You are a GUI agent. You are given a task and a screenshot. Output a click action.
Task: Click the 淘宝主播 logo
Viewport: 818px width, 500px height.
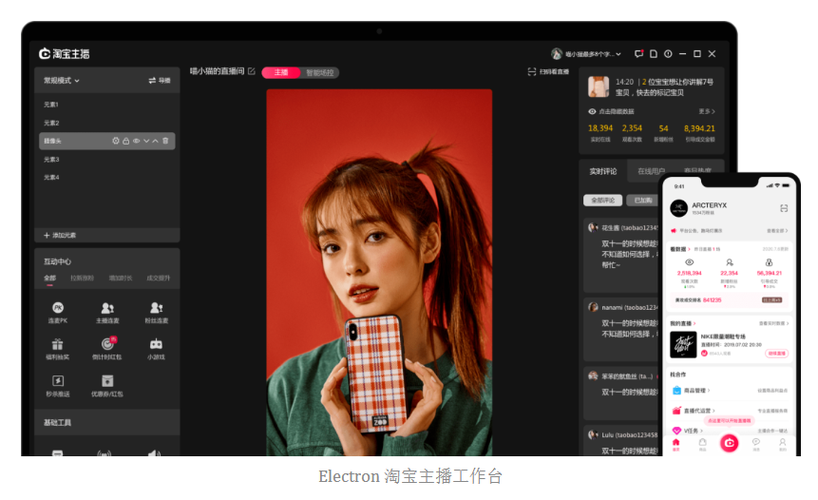64,54
